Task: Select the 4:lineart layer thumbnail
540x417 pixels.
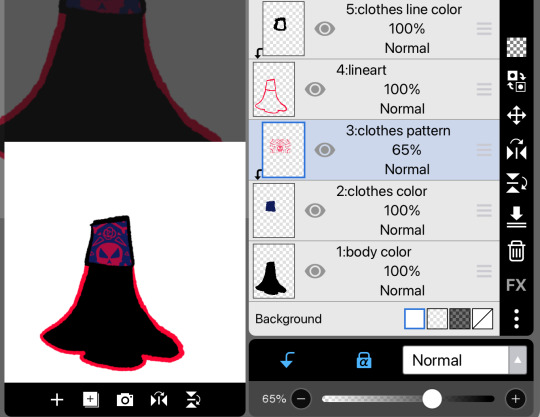Action: coord(274,89)
